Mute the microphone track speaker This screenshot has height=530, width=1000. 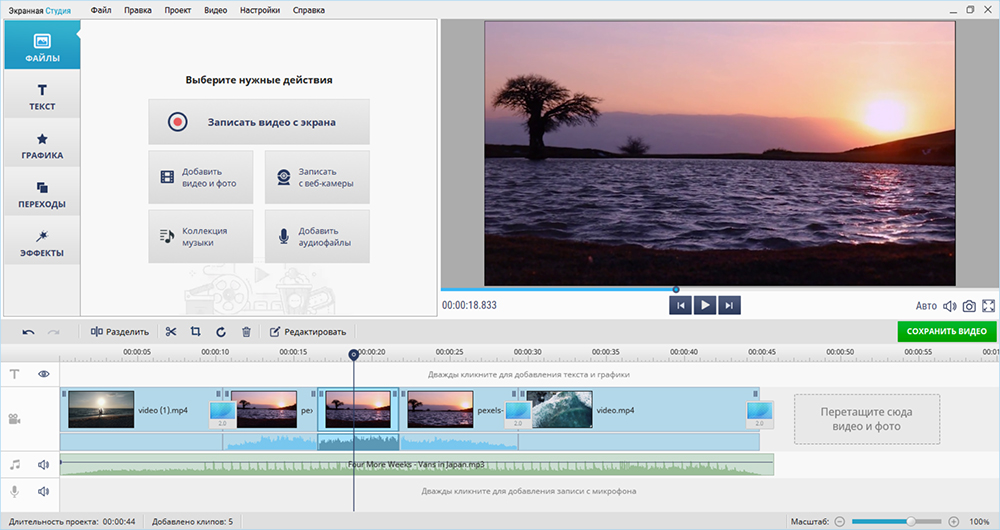pyautogui.click(x=44, y=491)
